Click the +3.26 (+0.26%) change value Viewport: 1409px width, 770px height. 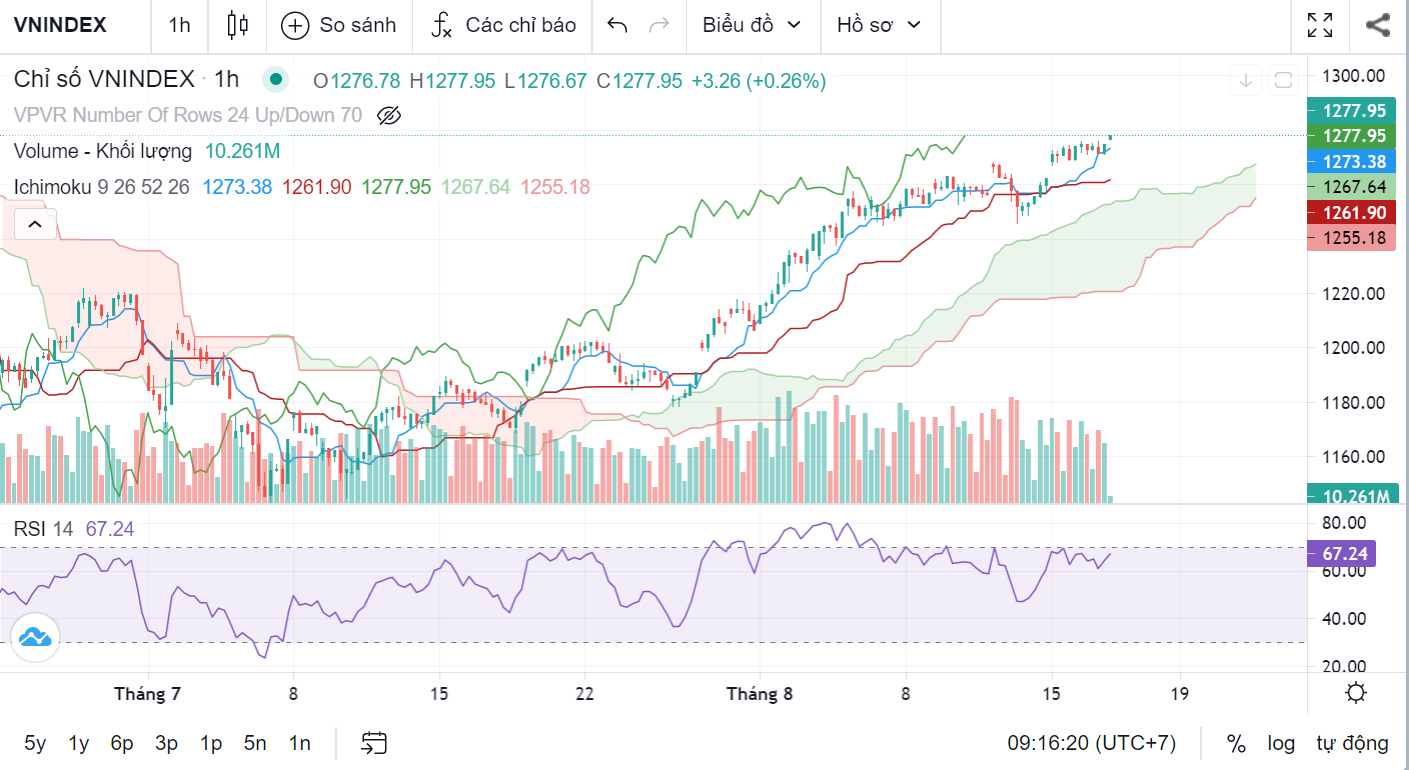[x=759, y=80]
